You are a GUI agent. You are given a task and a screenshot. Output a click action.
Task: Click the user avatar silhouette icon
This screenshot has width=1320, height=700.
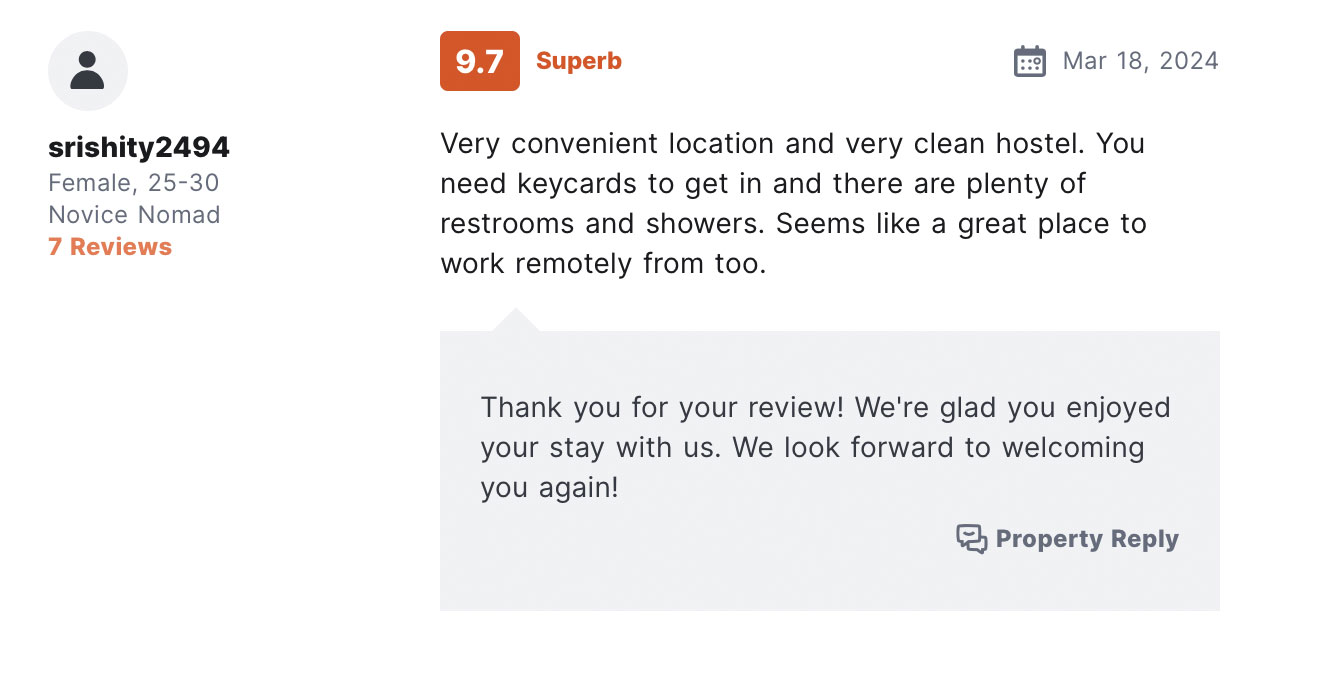[x=88, y=71]
